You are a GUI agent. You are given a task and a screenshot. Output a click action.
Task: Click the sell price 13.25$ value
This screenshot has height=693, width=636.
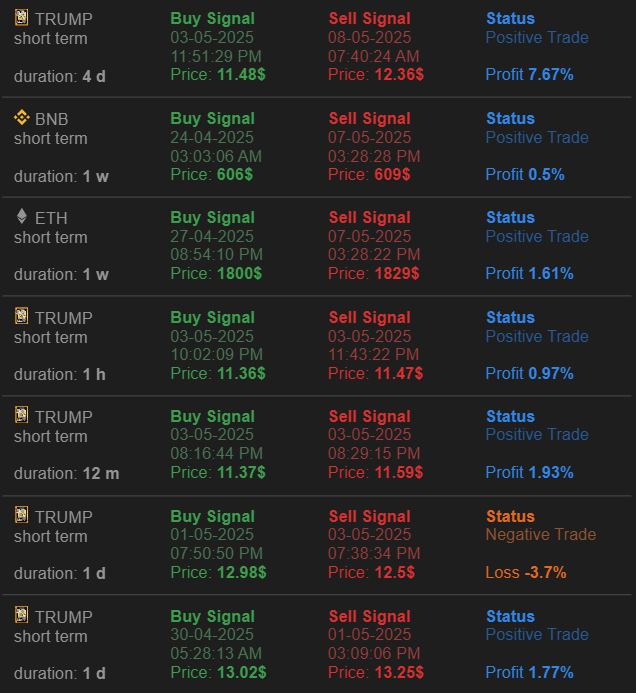[x=399, y=673]
